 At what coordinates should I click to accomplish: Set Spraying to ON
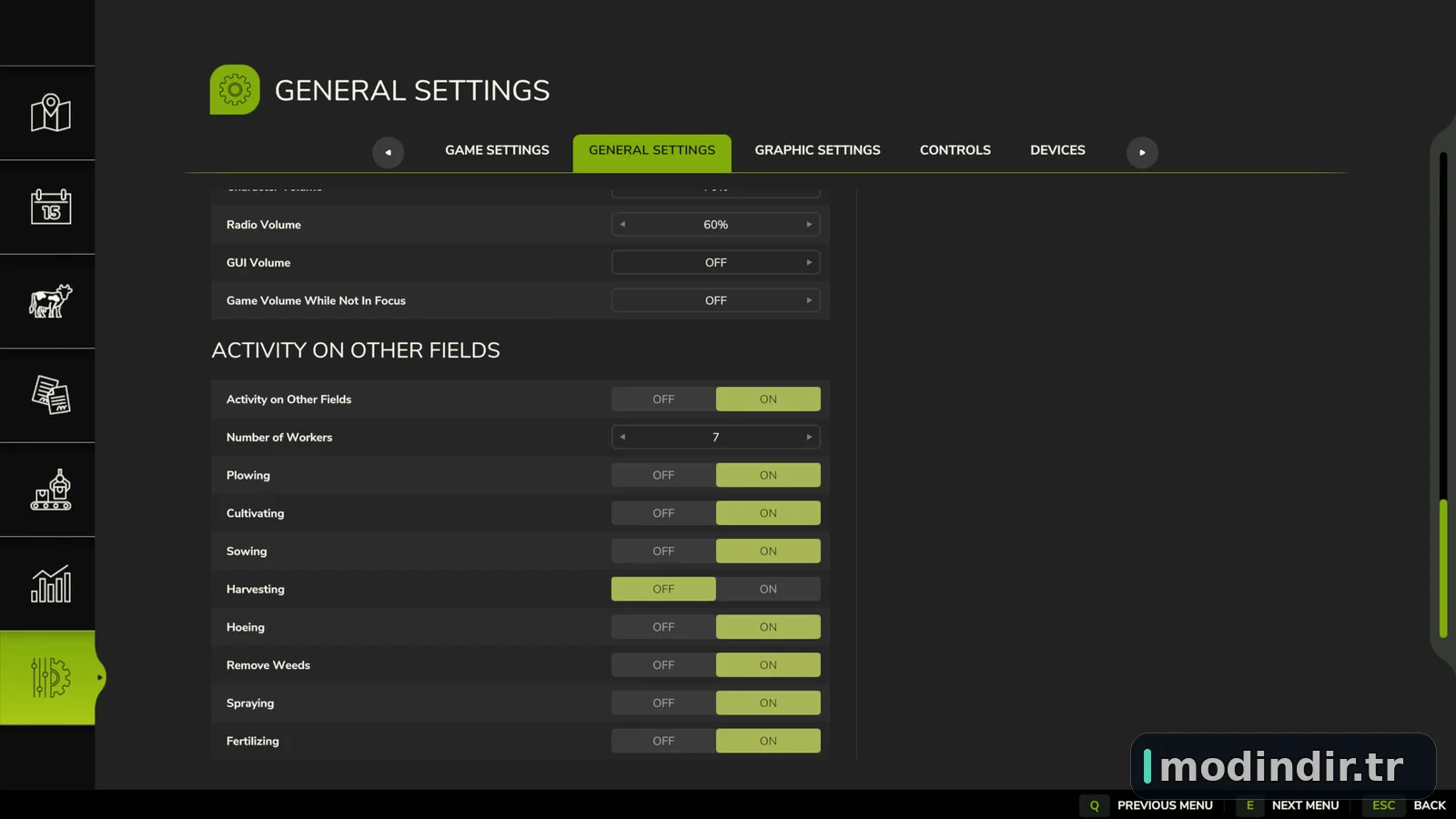click(x=768, y=703)
